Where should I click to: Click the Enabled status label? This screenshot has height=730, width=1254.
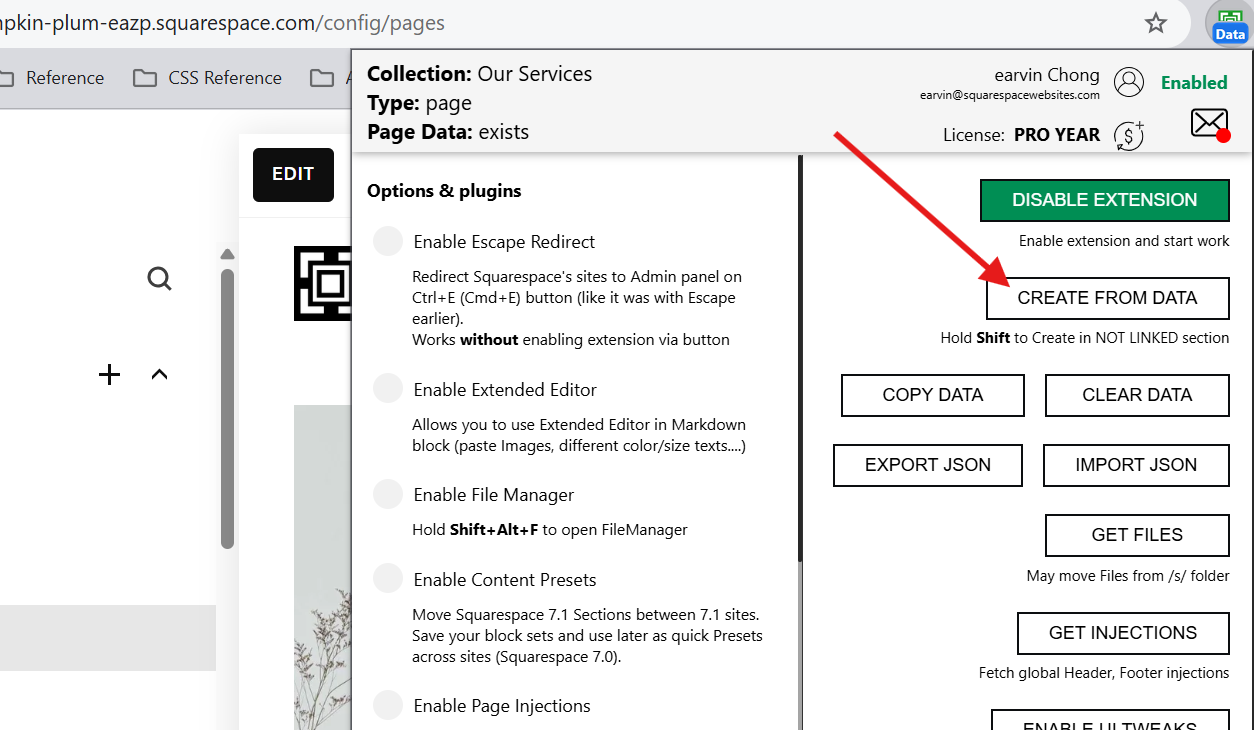tap(1194, 83)
